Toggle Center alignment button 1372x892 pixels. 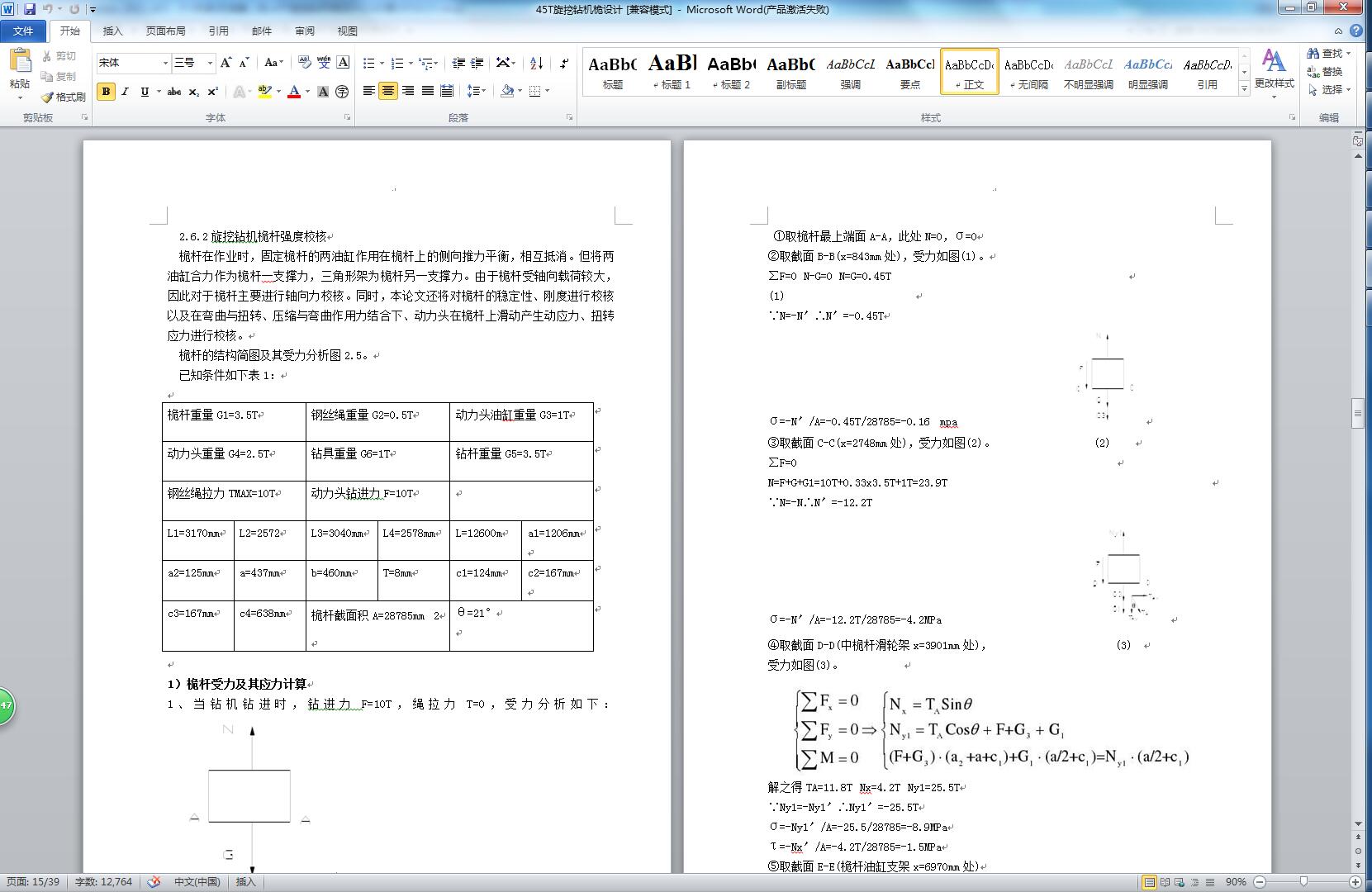pyautogui.click(x=388, y=91)
